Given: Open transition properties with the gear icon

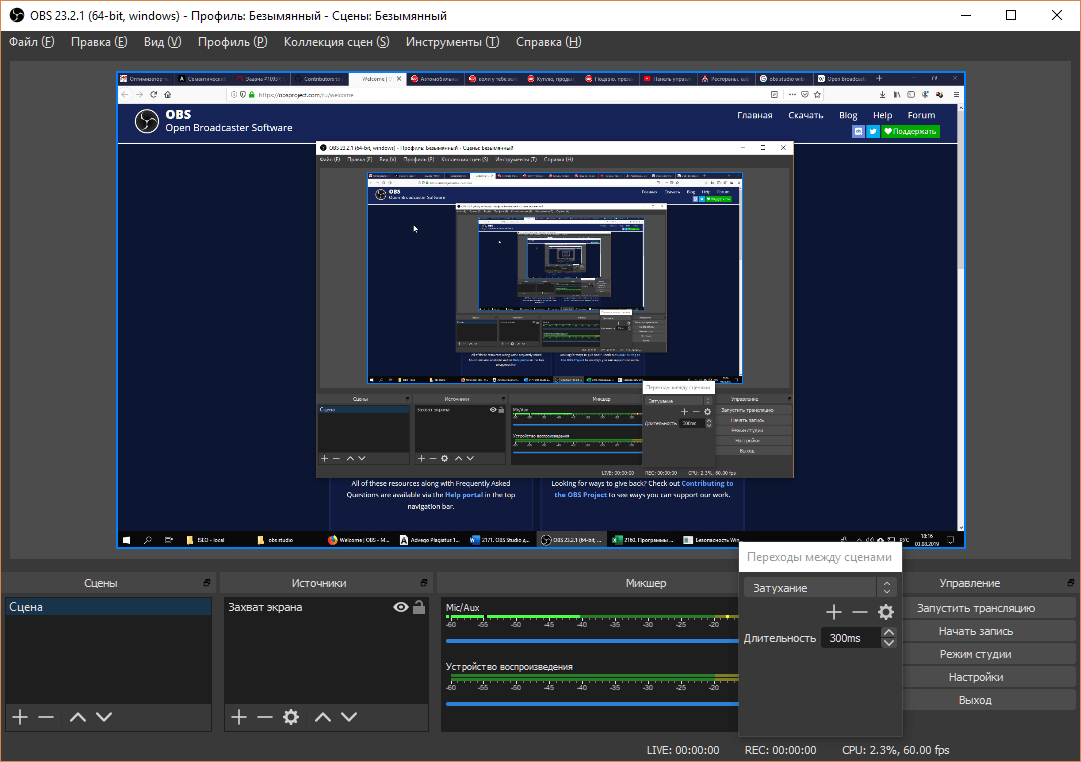Looking at the screenshot, I should 886,612.
